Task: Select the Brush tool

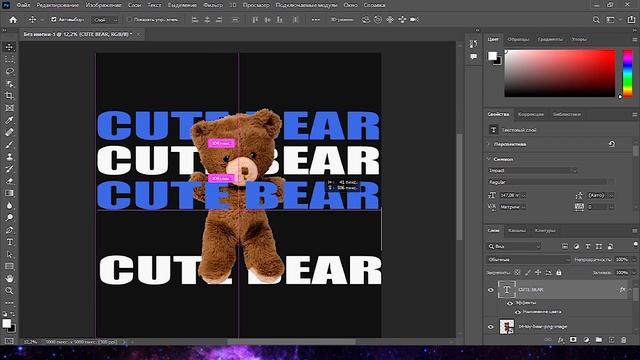Action: [9, 144]
